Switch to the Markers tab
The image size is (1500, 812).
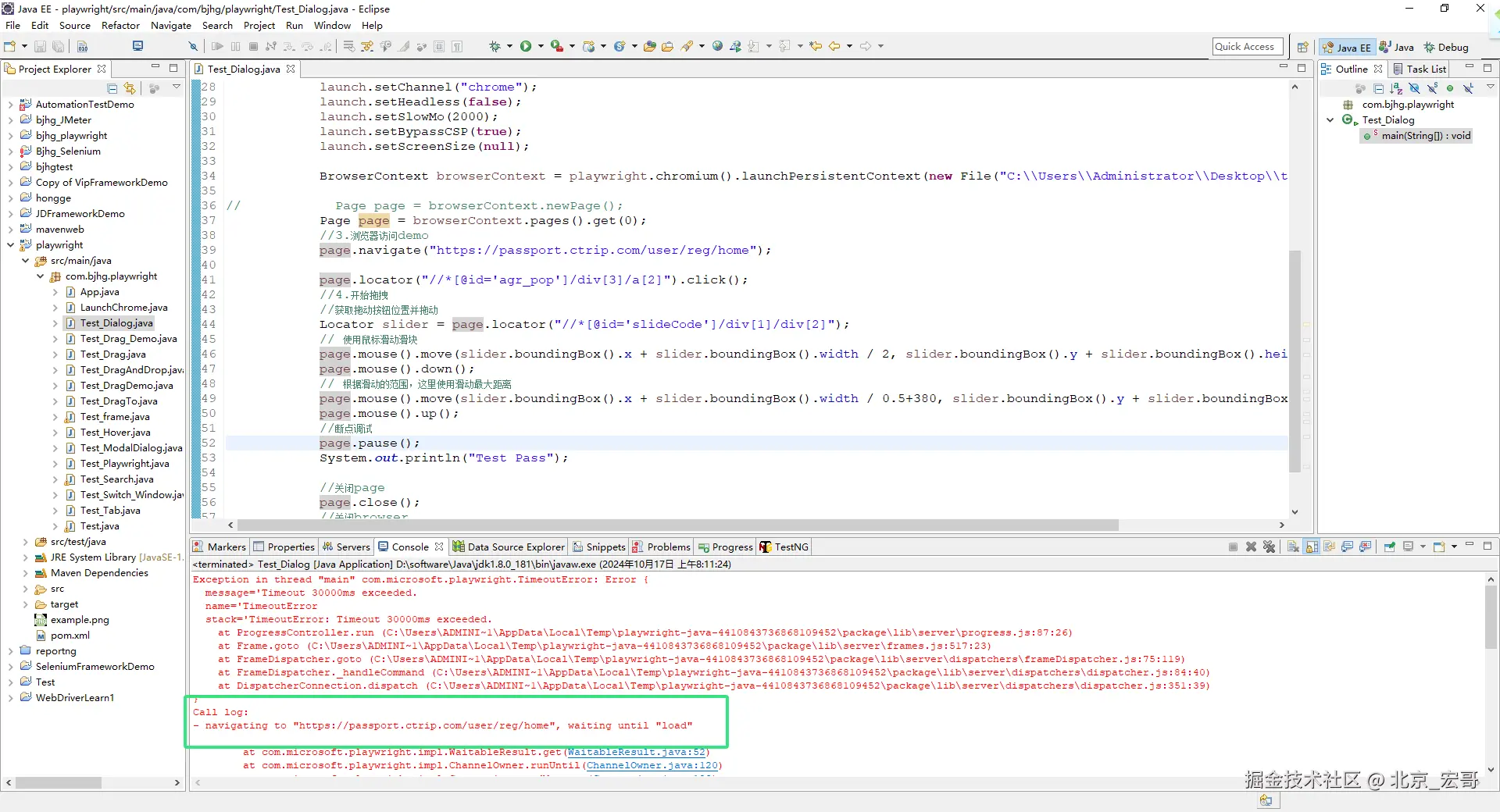click(220, 547)
